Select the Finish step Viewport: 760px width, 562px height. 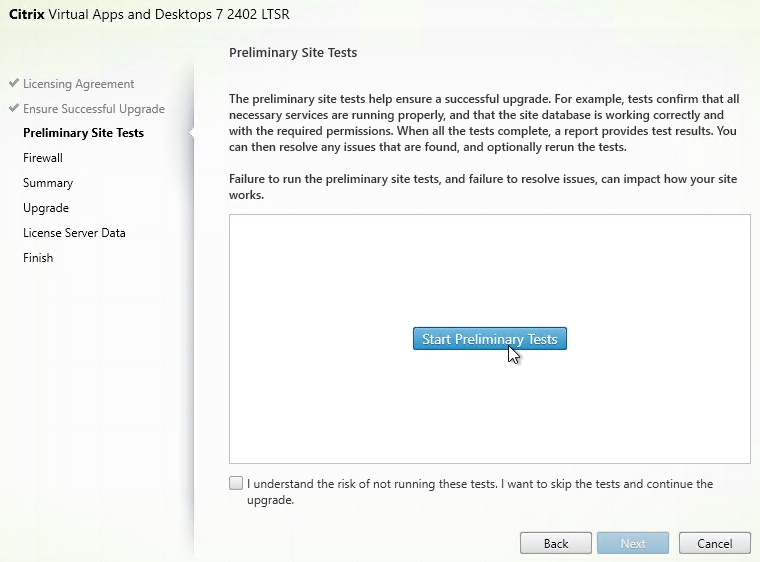pyautogui.click(x=38, y=258)
